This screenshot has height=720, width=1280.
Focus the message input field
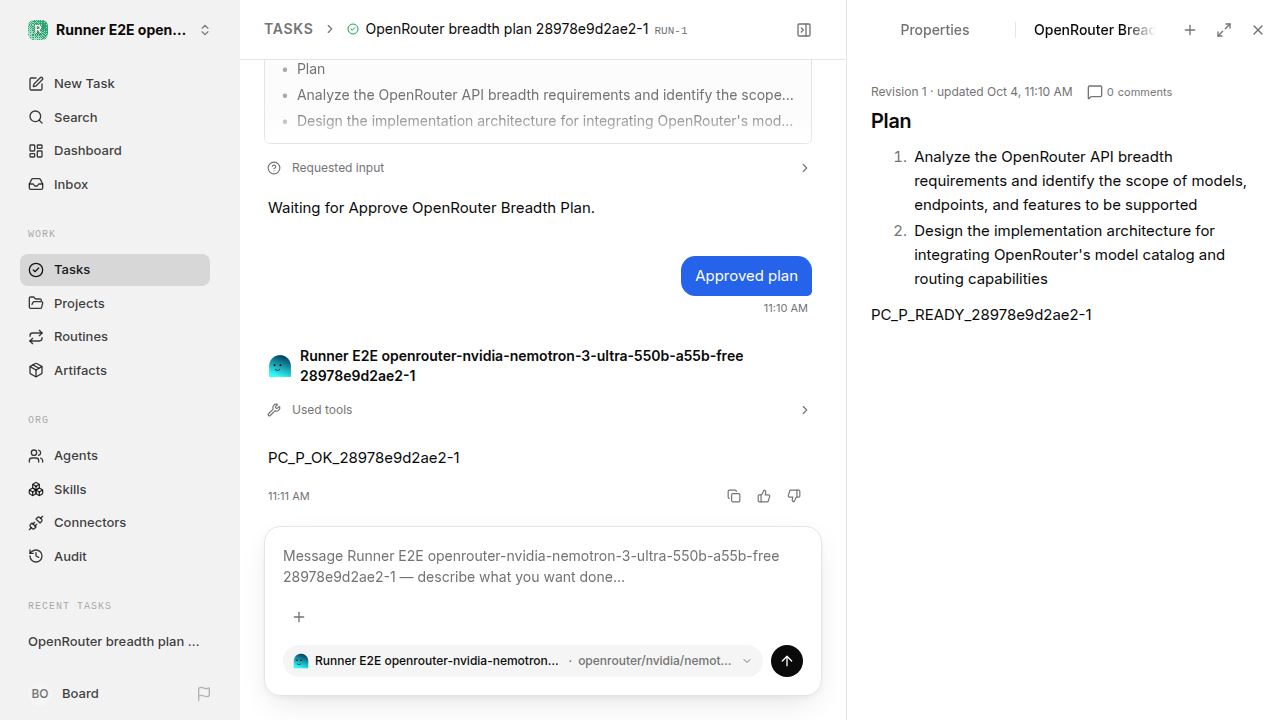[541, 566]
